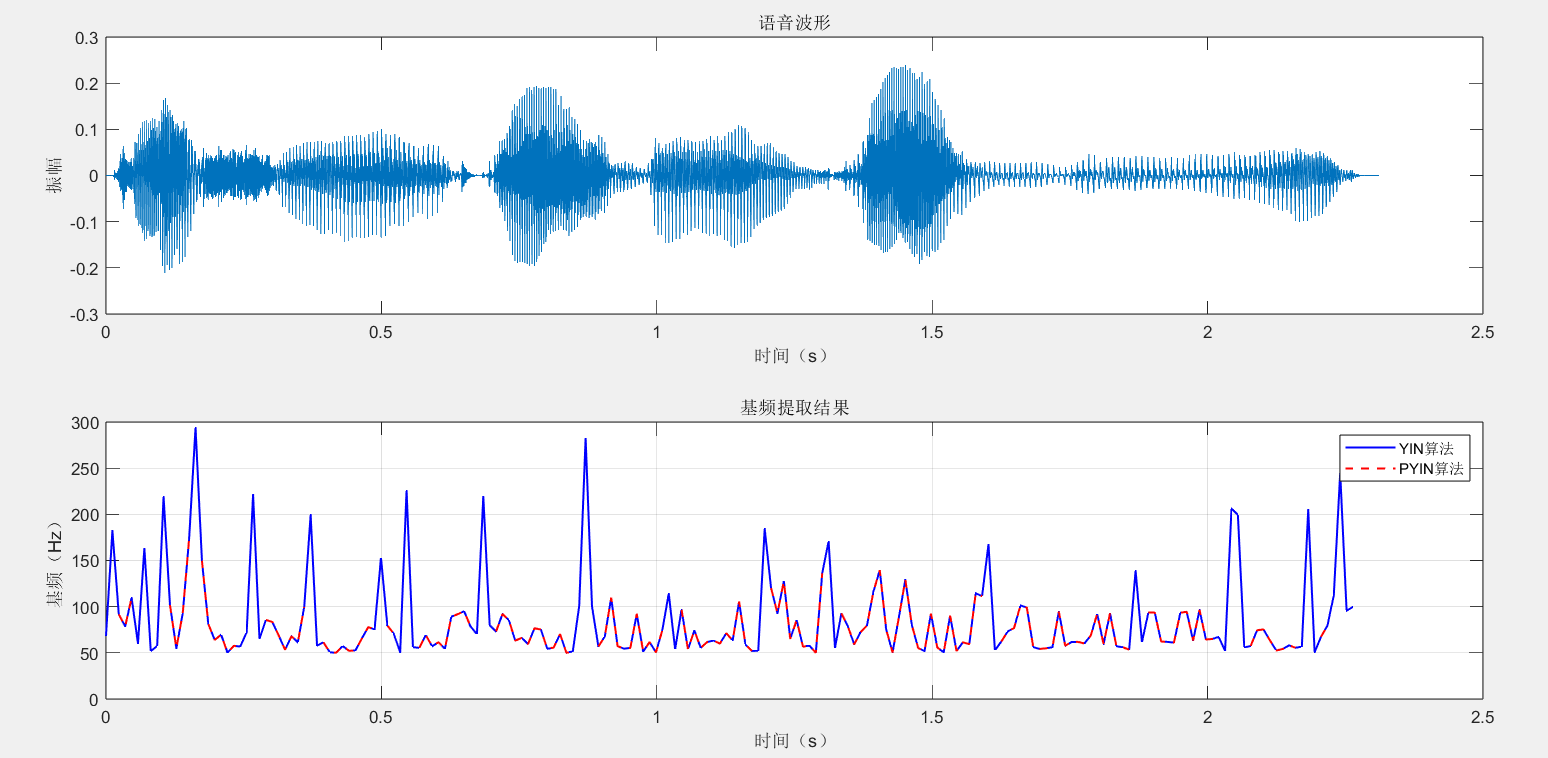Click the tallest YIN pitch peak near 300 Hz

[195, 430]
